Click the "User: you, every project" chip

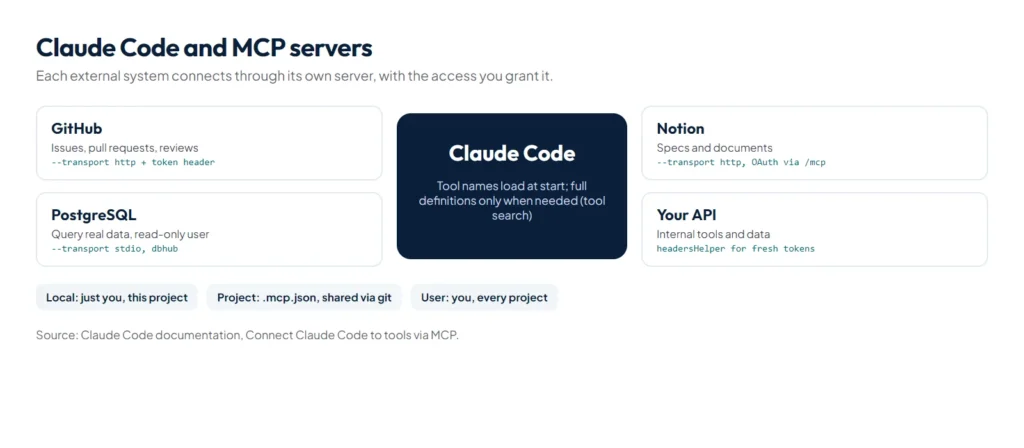pyautogui.click(x=484, y=298)
